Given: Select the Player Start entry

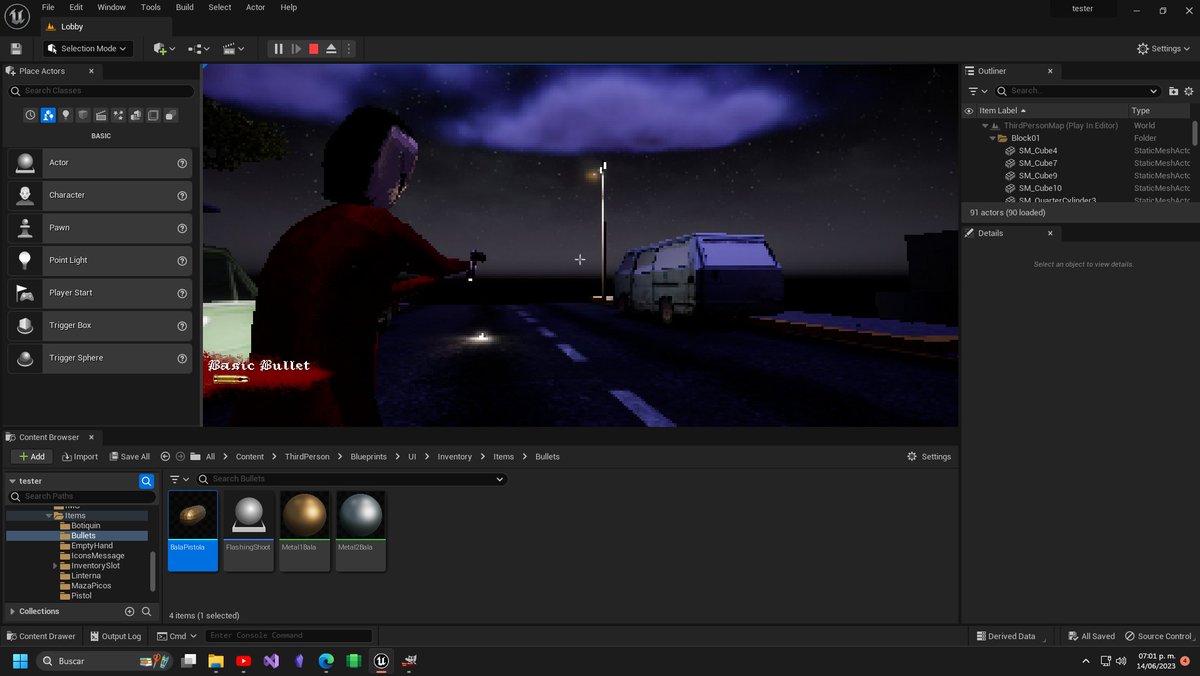Looking at the screenshot, I should pyautogui.click(x=100, y=293).
